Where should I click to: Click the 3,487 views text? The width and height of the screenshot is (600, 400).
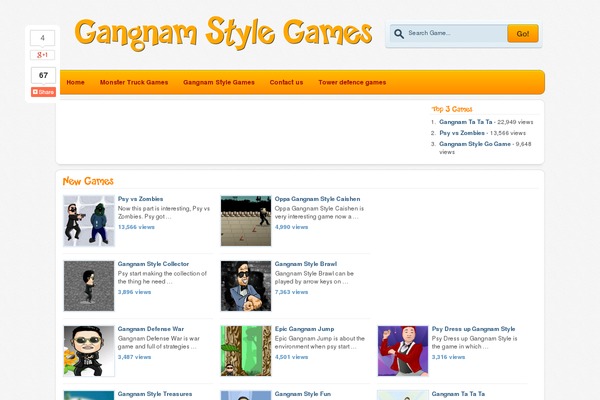[134, 357]
